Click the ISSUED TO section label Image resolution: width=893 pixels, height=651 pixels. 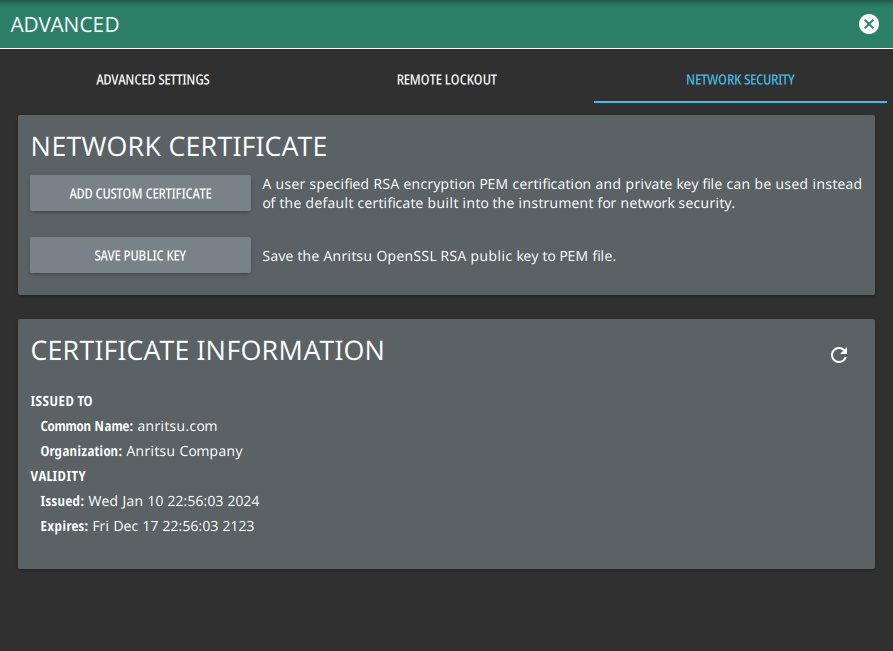click(61, 401)
